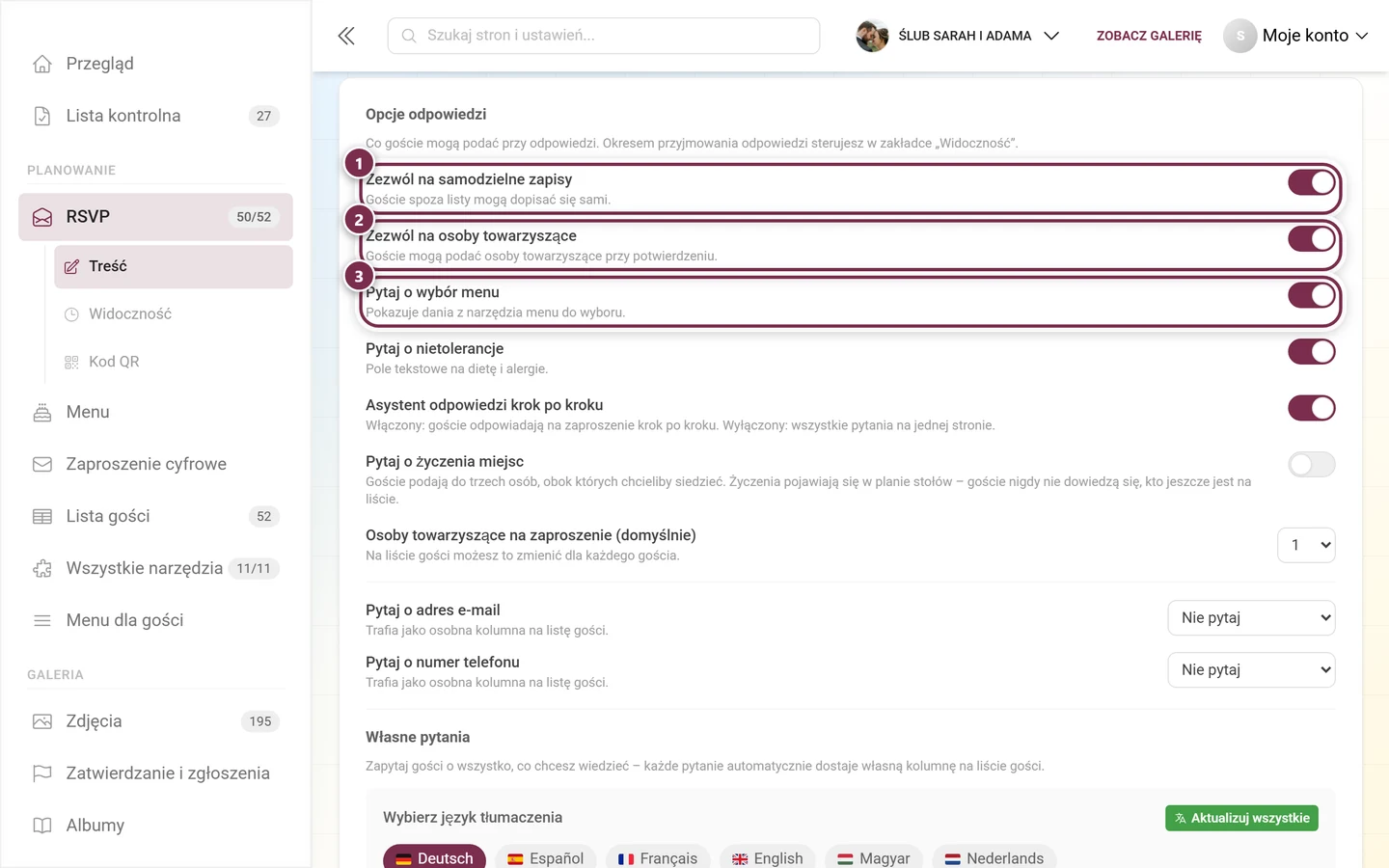Click the 'Aktualizuj wszystkie' button
This screenshot has height=868, width=1389.
[x=1241, y=818]
